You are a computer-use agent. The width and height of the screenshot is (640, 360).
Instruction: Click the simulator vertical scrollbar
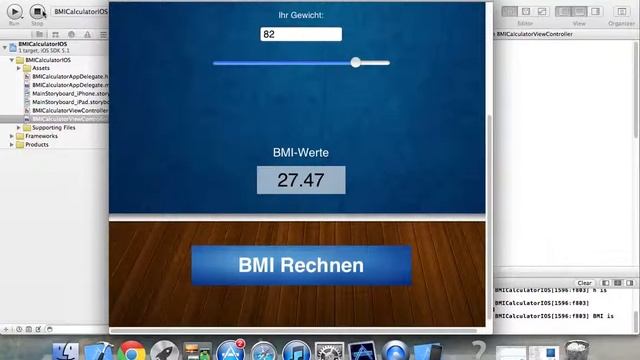pyautogui.click(x=489, y=216)
